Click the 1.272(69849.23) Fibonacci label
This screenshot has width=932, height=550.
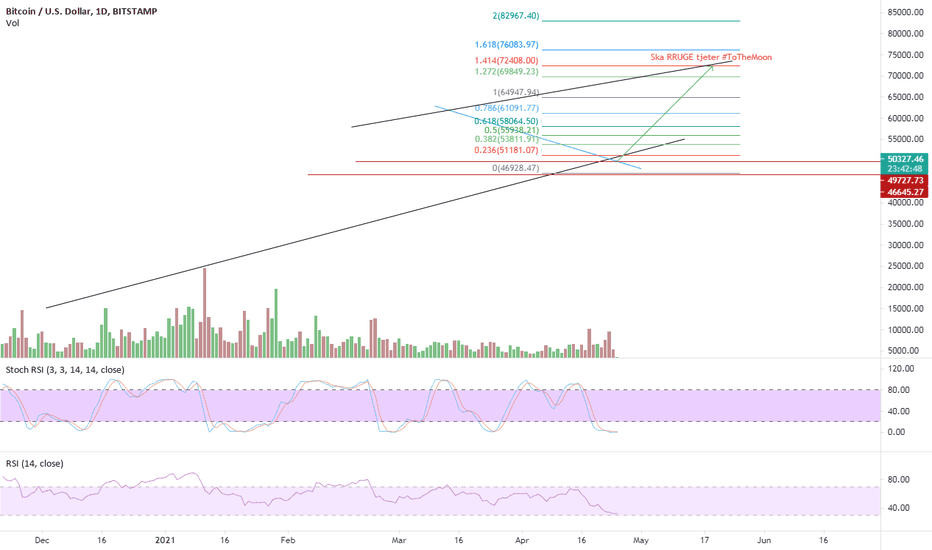506,71
